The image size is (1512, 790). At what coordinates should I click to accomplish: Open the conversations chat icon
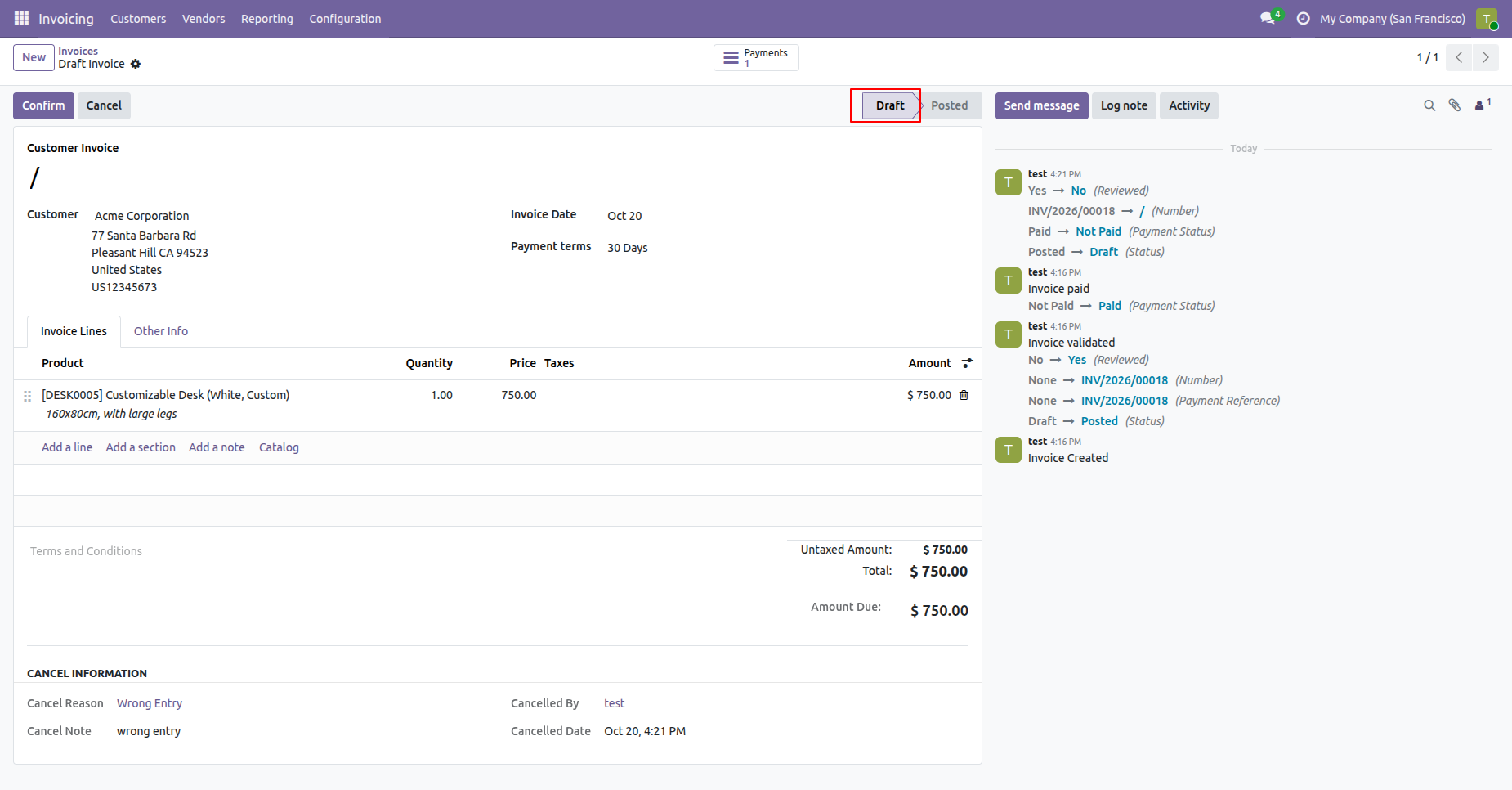(1269, 18)
